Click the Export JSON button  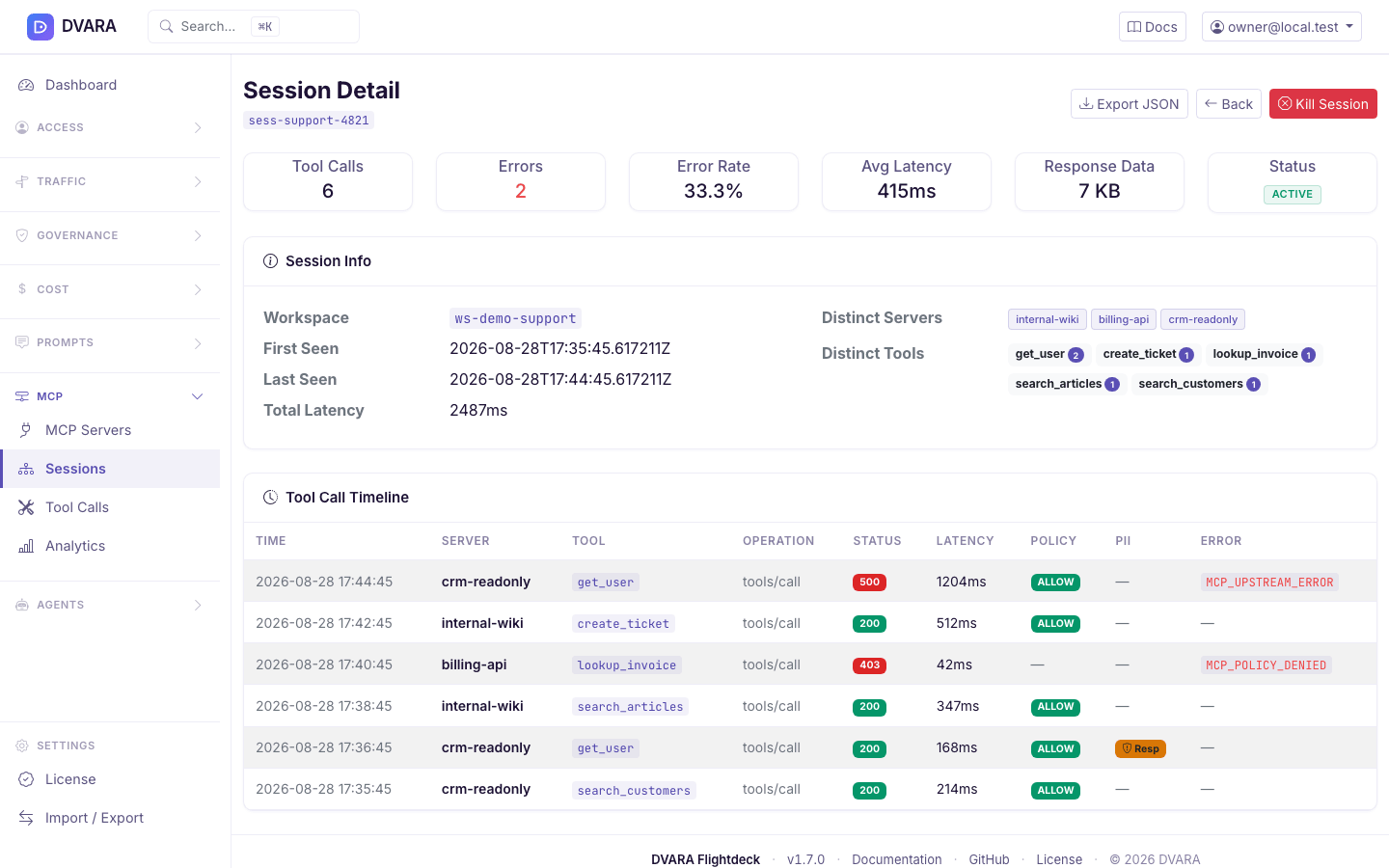(x=1129, y=104)
